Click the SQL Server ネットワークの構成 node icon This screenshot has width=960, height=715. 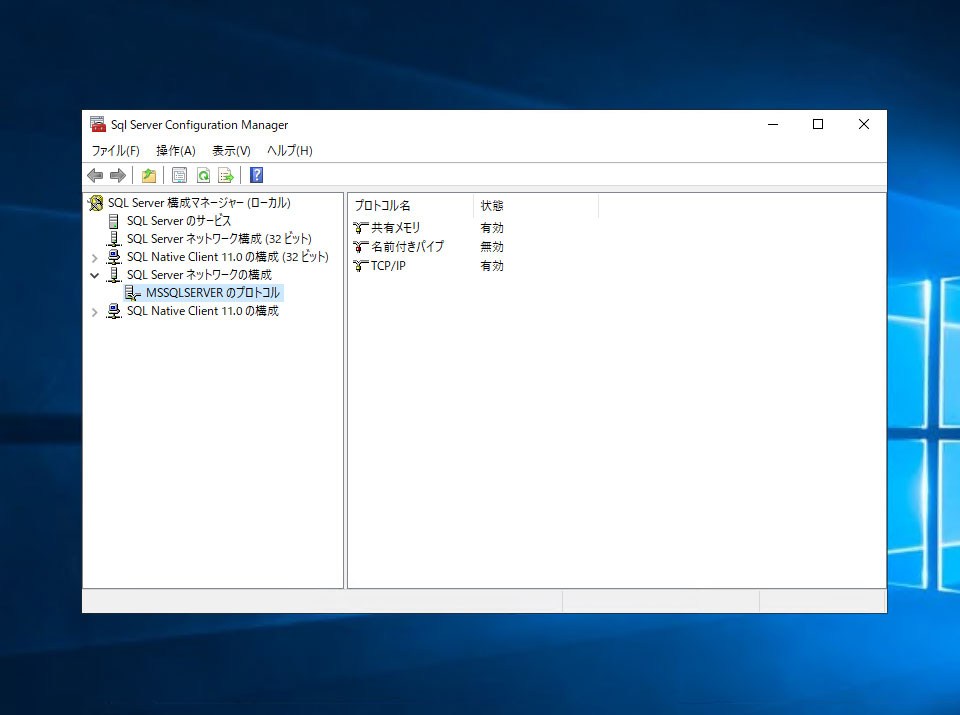tap(114, 275)
